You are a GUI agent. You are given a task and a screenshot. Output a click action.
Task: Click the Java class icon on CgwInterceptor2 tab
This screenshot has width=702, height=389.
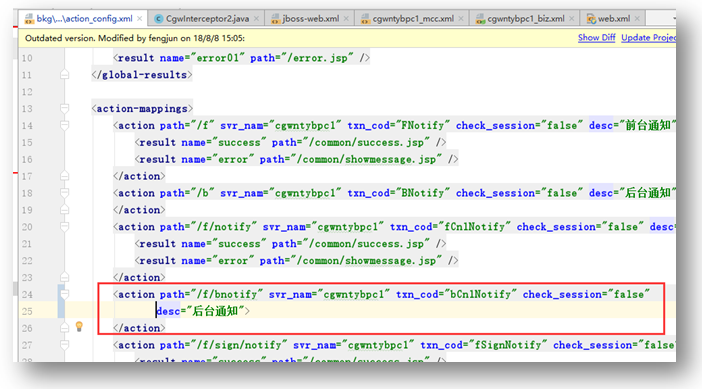158,18
